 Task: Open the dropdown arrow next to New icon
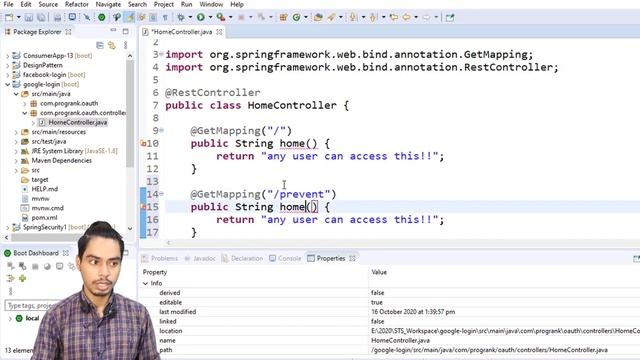(x=19, y=18)
